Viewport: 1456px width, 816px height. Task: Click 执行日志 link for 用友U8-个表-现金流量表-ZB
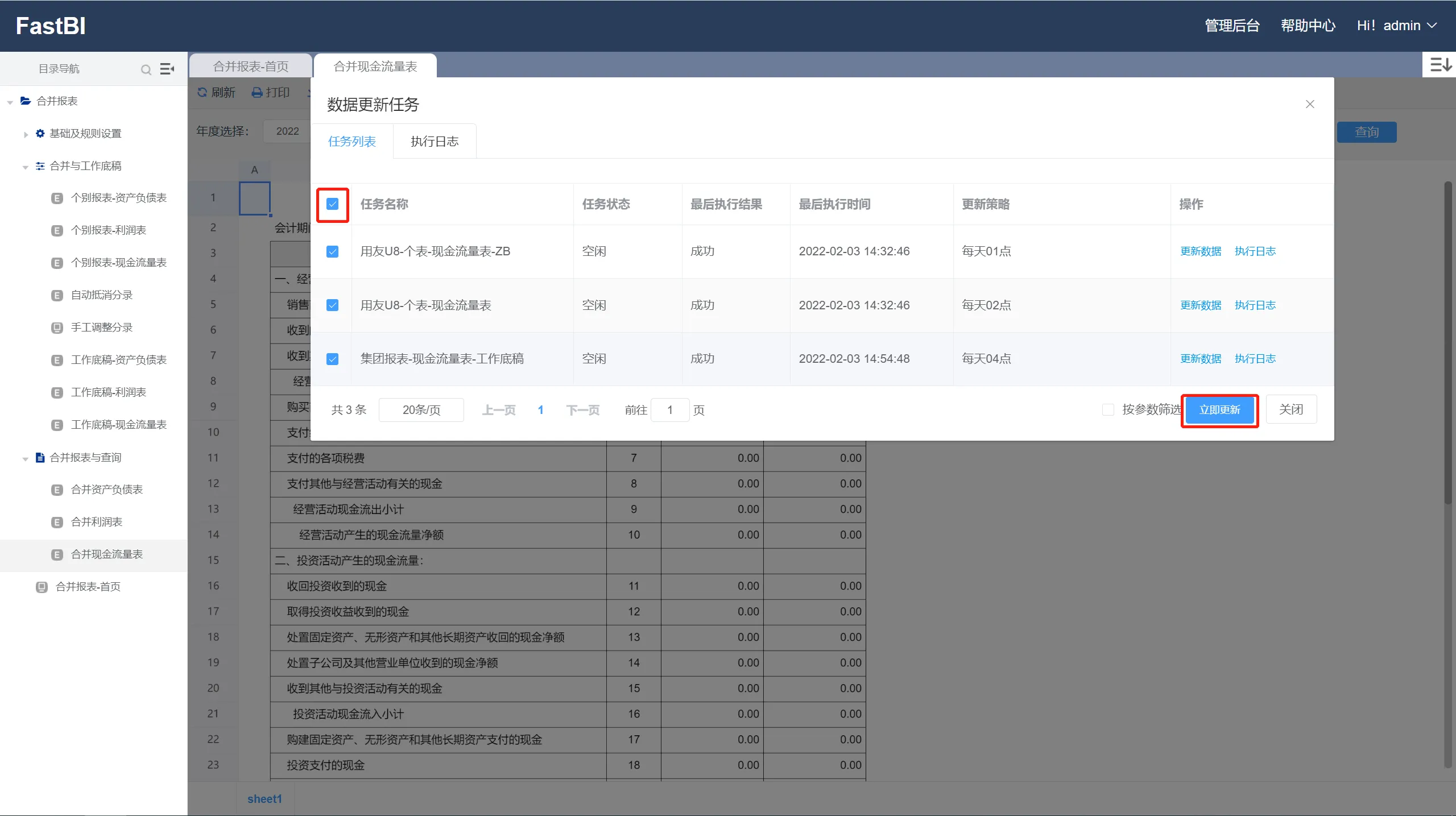(x=1255, y=251)
